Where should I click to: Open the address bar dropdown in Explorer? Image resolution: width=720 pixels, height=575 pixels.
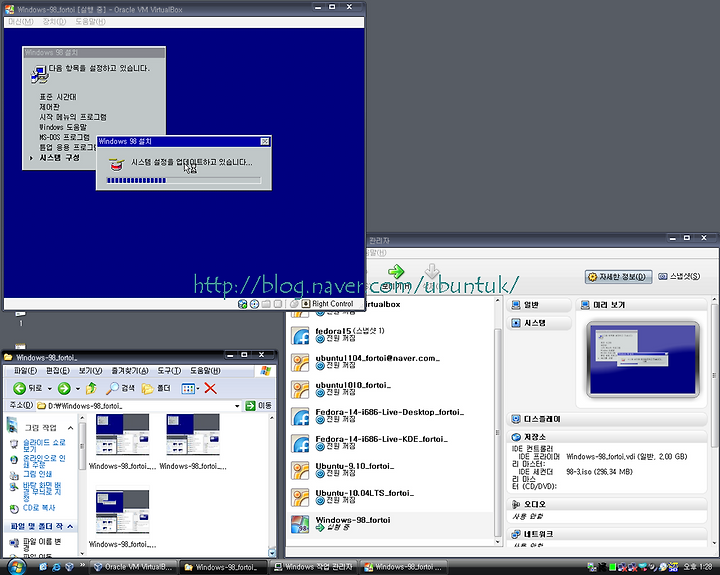(x=237, y=406)
